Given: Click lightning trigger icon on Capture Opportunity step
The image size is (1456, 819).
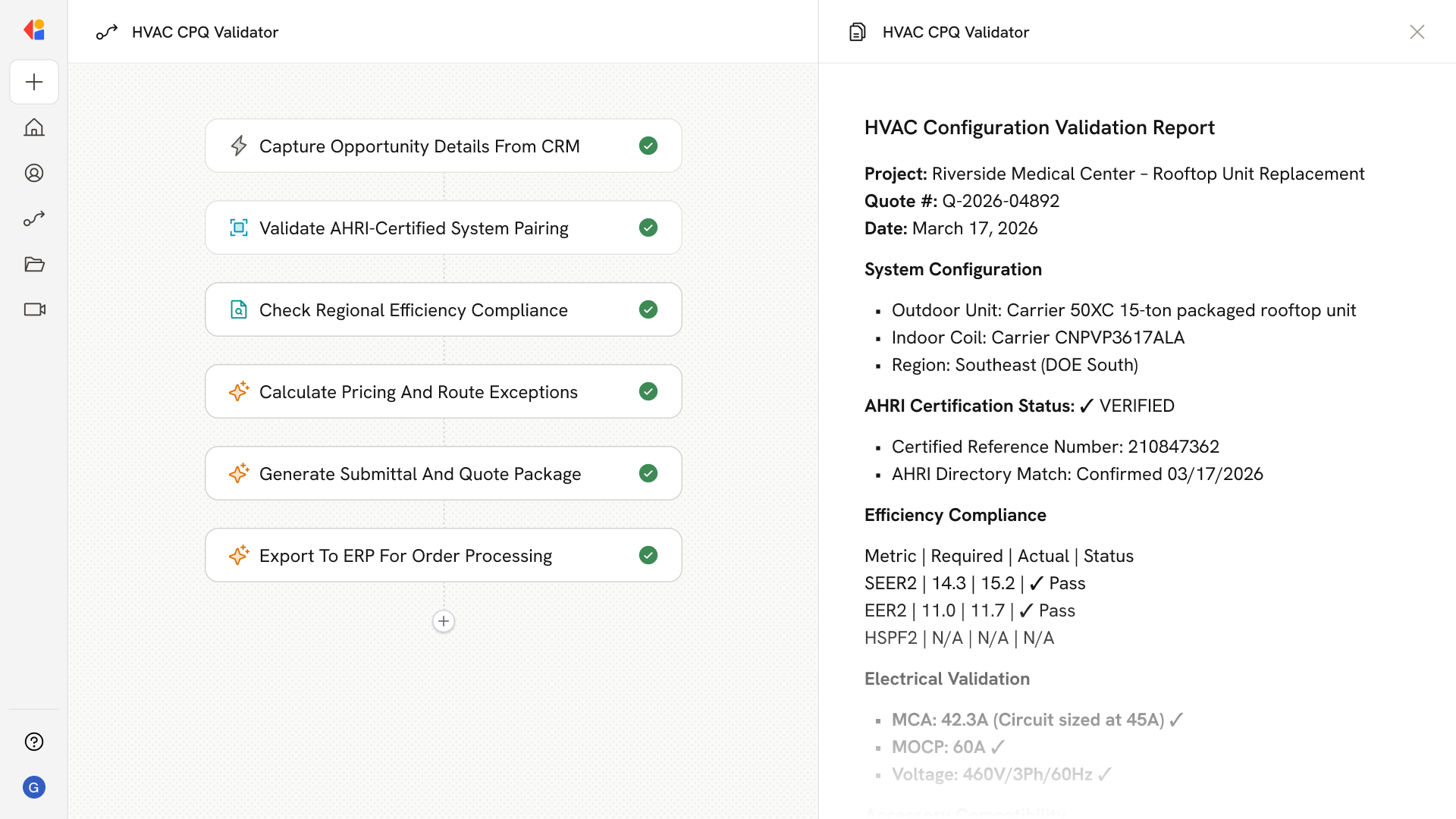Looking at the screenshot, I should point(239,146).
